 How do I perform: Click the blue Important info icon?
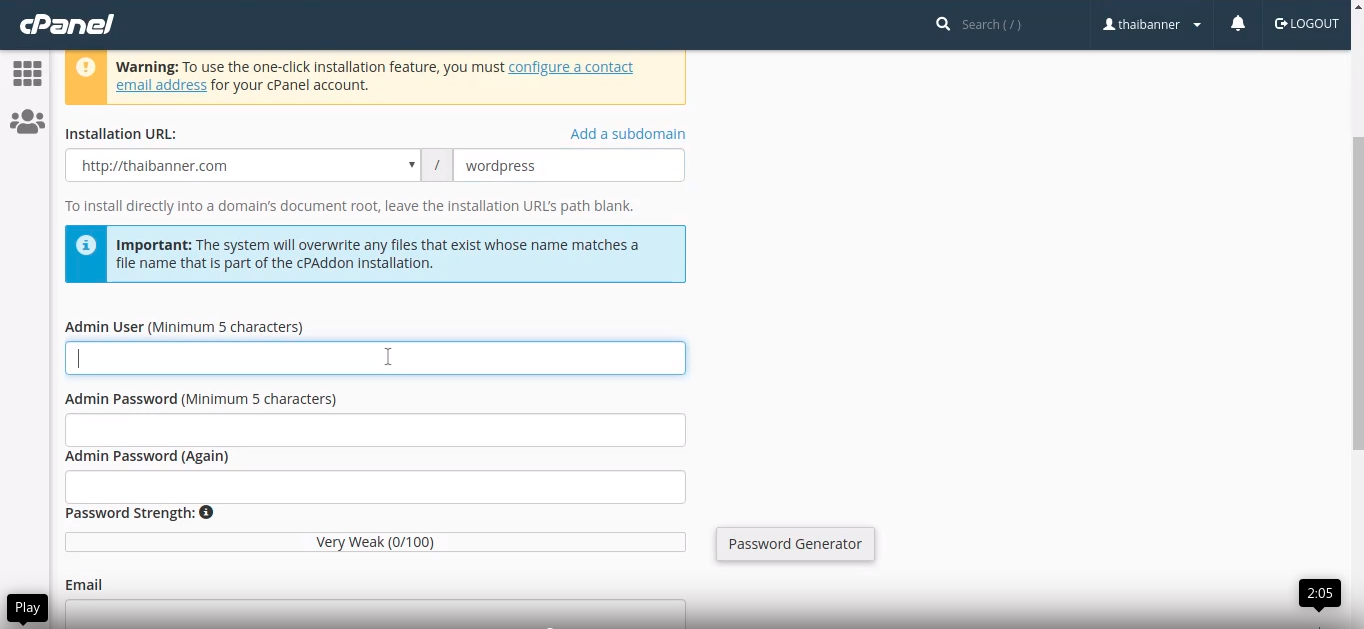[x=86, y=245]
